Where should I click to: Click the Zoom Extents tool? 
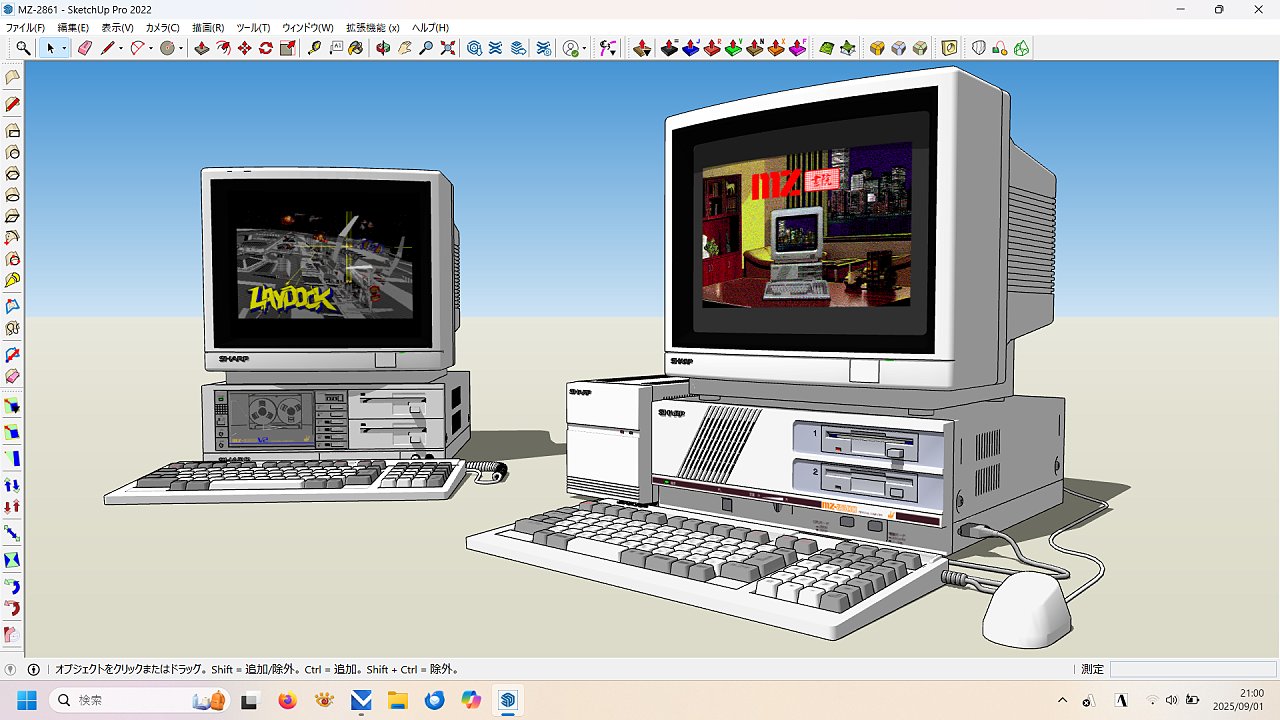(x=448, y=48)
